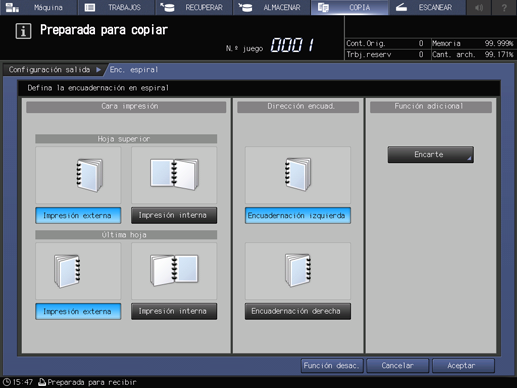Screen dimensions: 517x388
Task: Click the Enc. espiral breadcrumb
Action: 134,70
